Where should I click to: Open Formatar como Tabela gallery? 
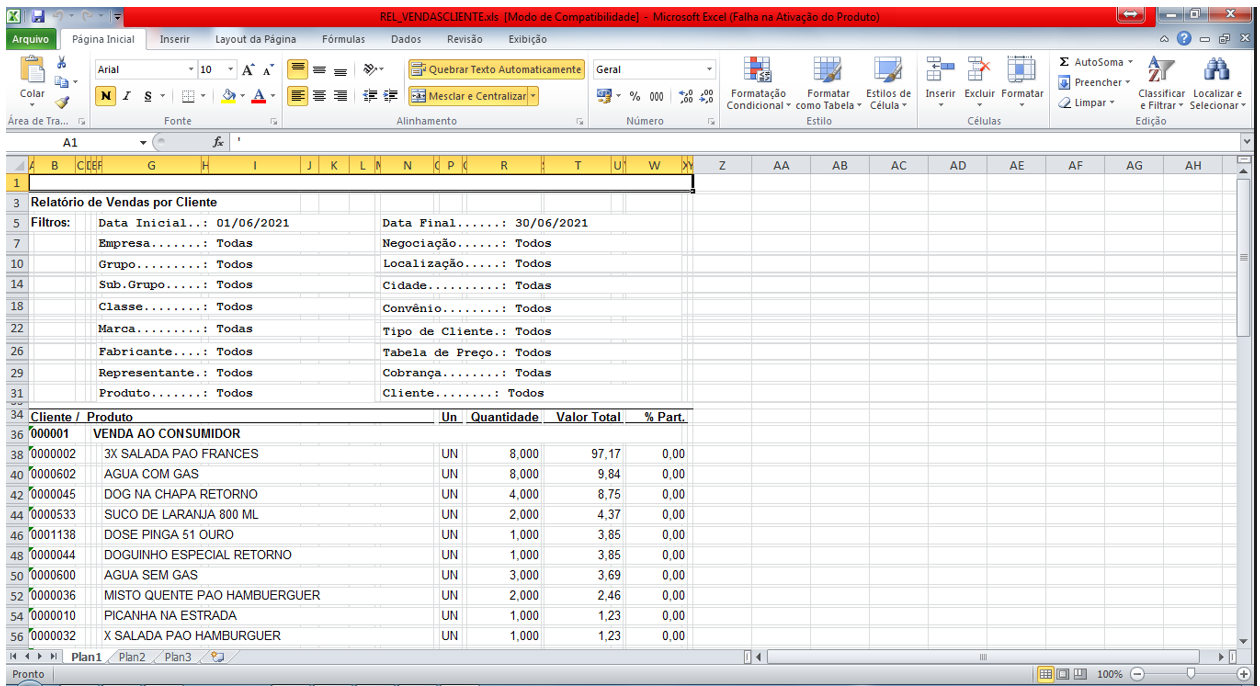pyautogui.click(x=828, y=83)
